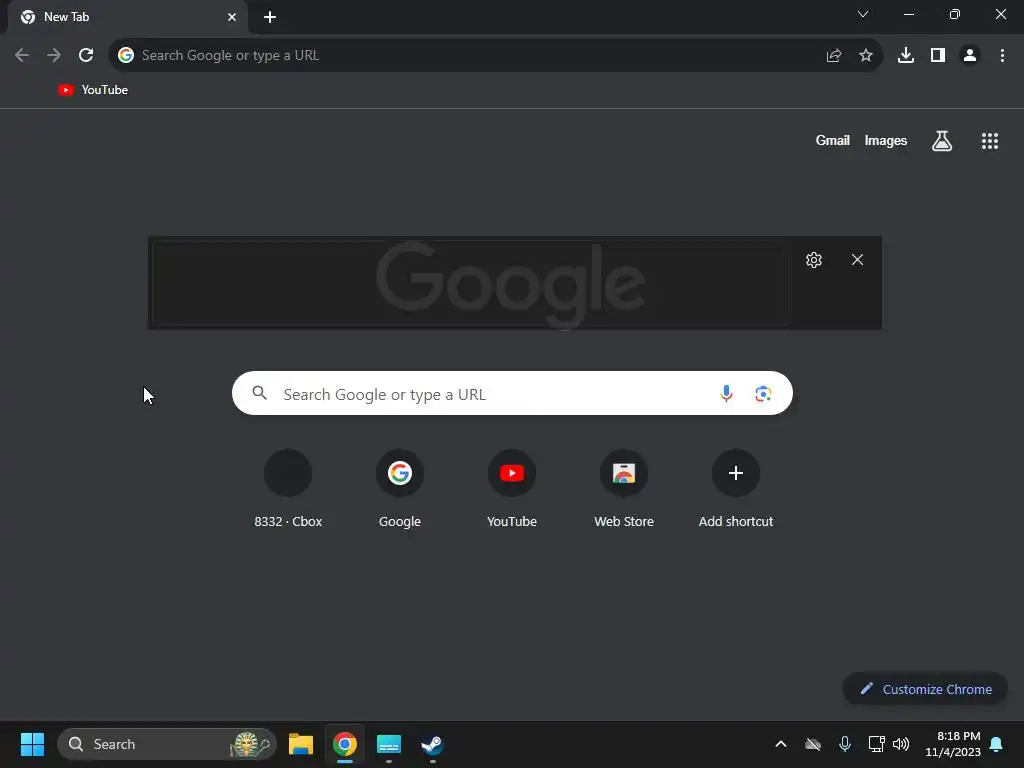1024x768 pixels.
Task: Click the Add shortcut plus tile
Action: pyautogui.click(x=736, y=488)
